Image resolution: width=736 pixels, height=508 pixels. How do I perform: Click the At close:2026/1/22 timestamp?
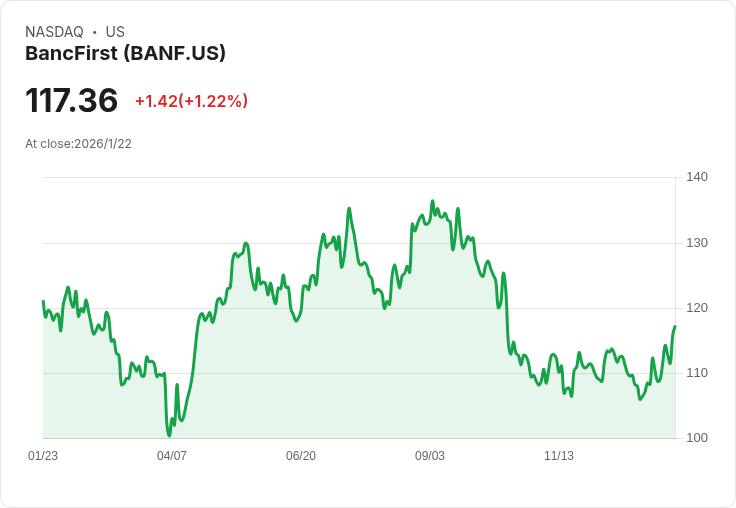point(78,144)
